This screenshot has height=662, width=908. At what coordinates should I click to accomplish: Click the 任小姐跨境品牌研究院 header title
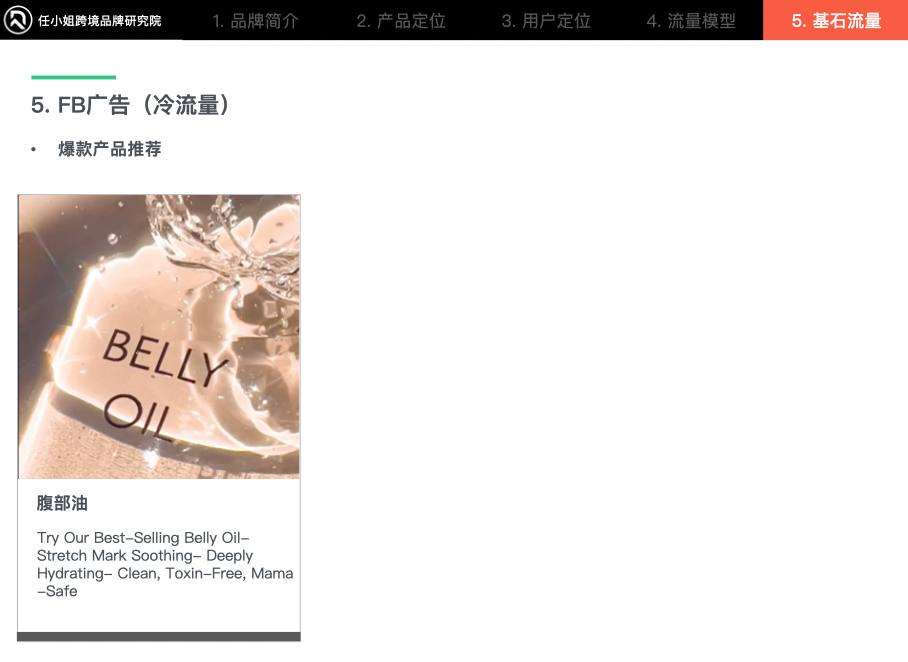click(x=100, y=21)
